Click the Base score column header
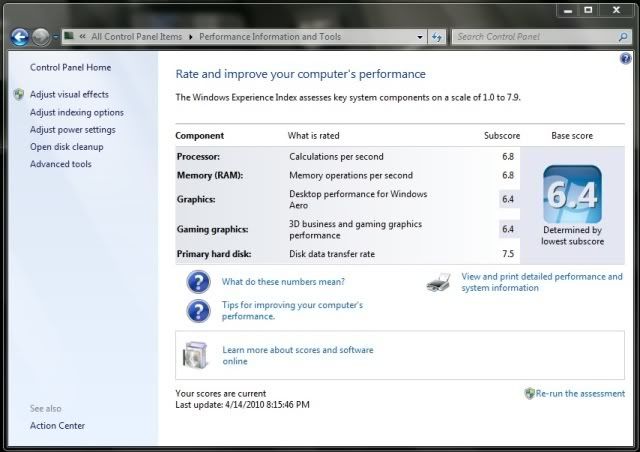 [x=572, y=136]
